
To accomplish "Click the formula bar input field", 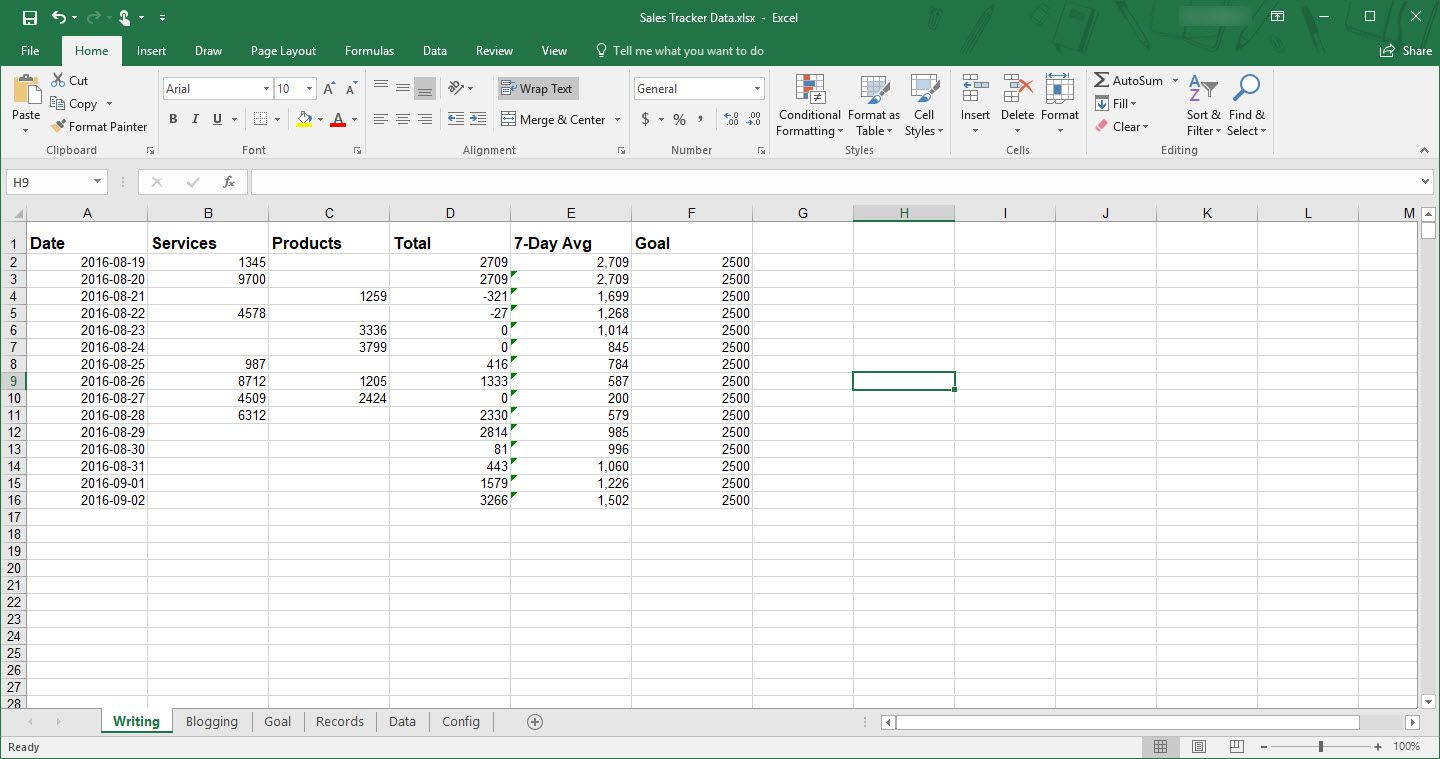I will tap(835, 182).
